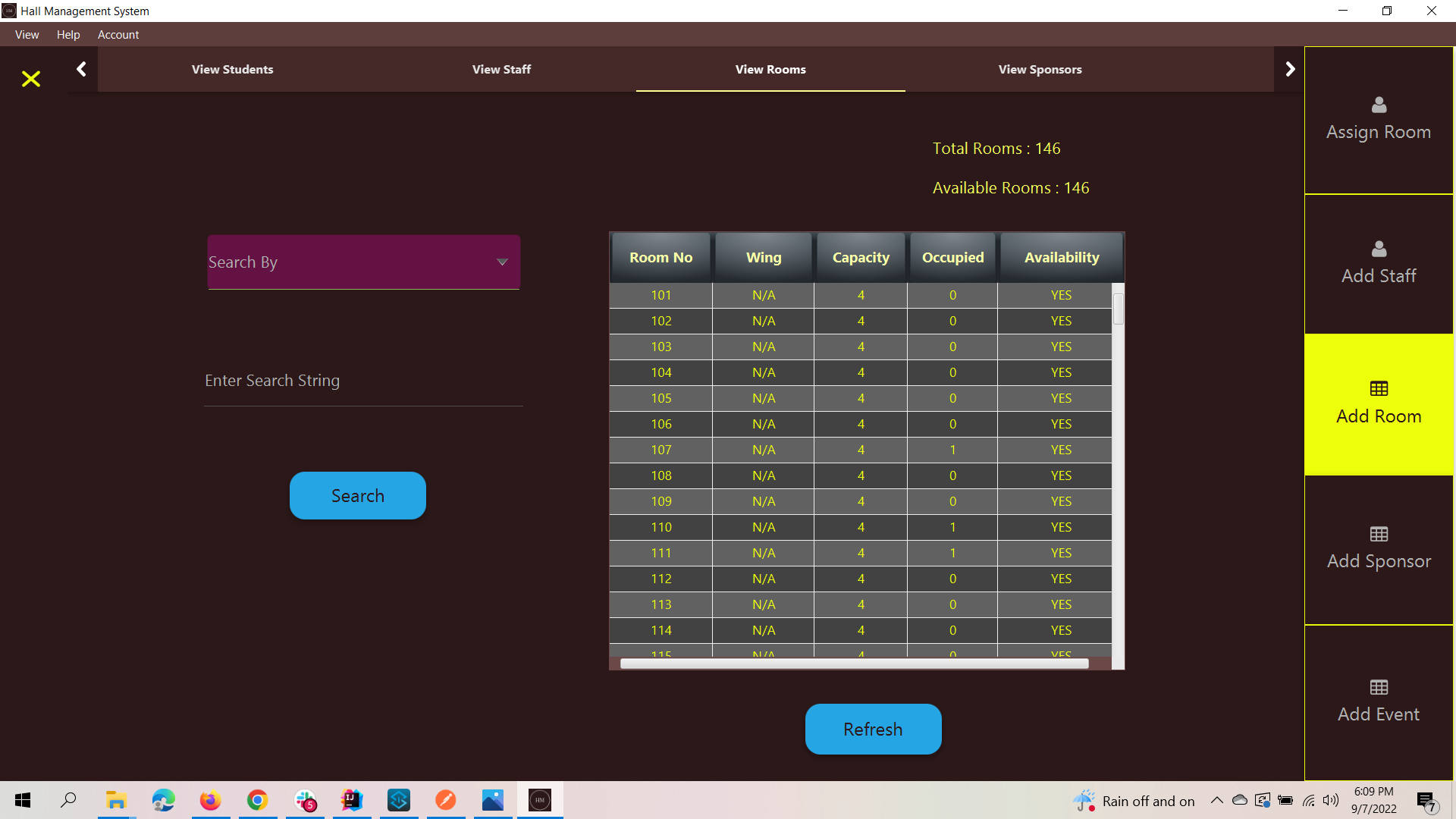Select the Add Room grid icon
Viewport: 1456px width, 819px height.
click(x=1378, y=388)
